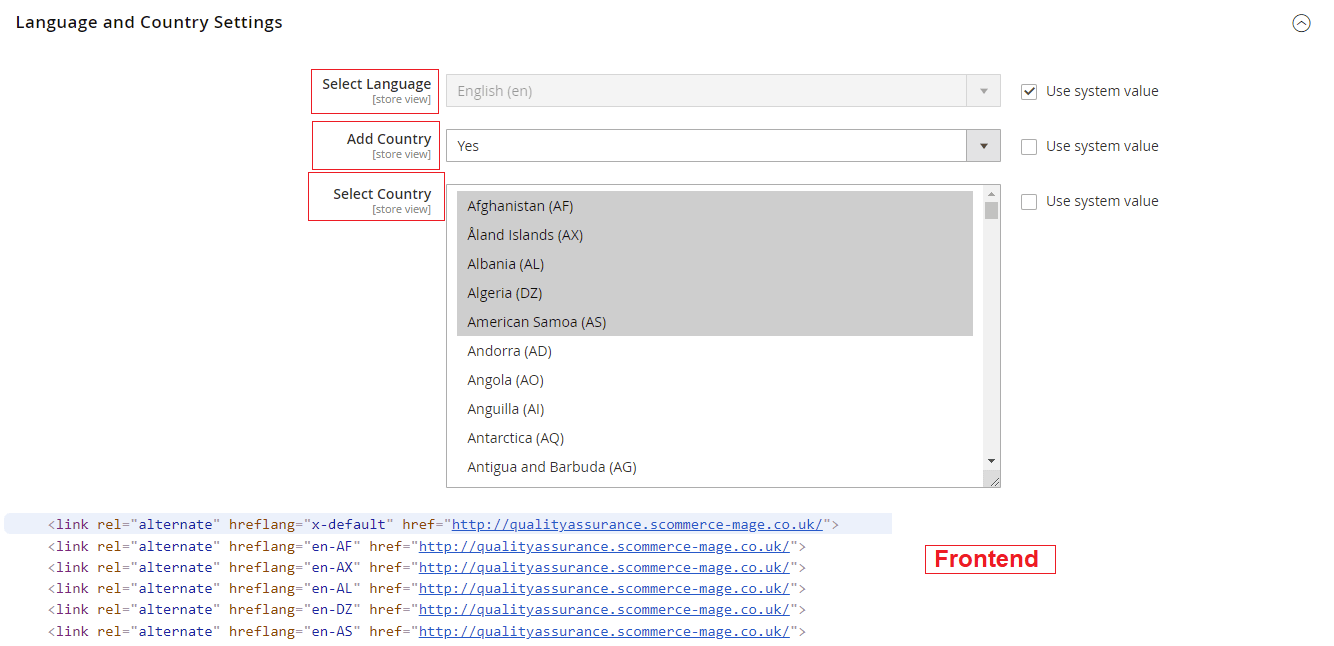Open the en-AS hreflang link URL
Viewport: 1334px width, 646px height.
click(604, 632)
